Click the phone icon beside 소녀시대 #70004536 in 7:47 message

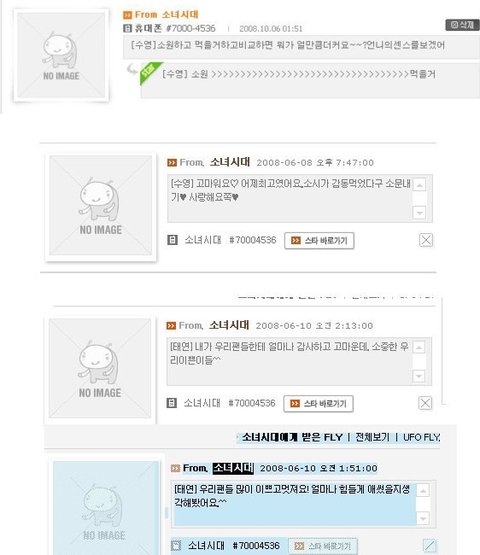pyautogui.click(x=172, y=240)
